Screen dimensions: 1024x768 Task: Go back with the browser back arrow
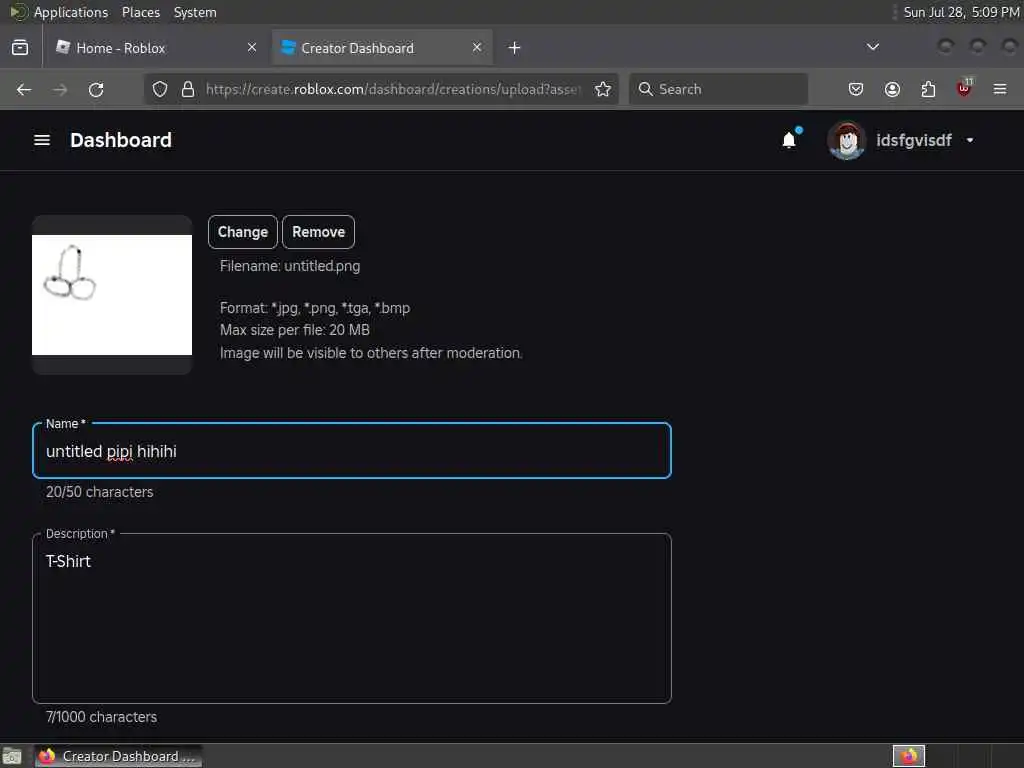point(24,89)
